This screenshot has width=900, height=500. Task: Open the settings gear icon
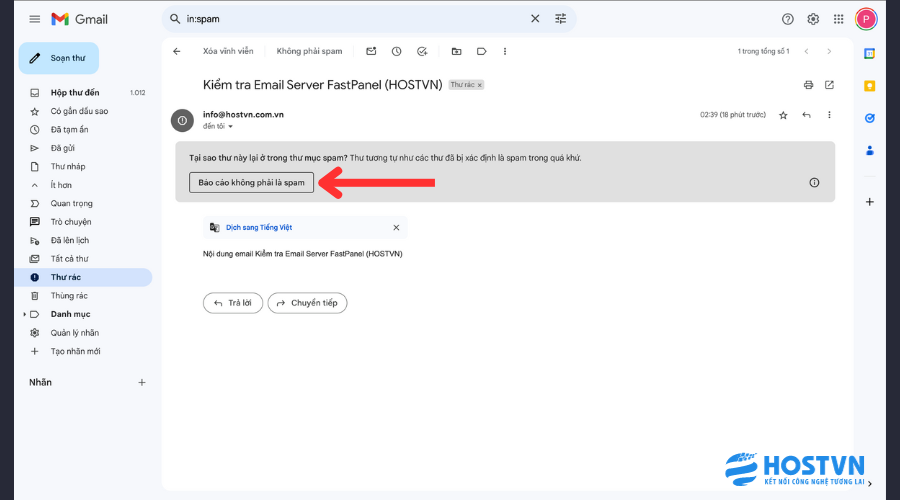813,19
